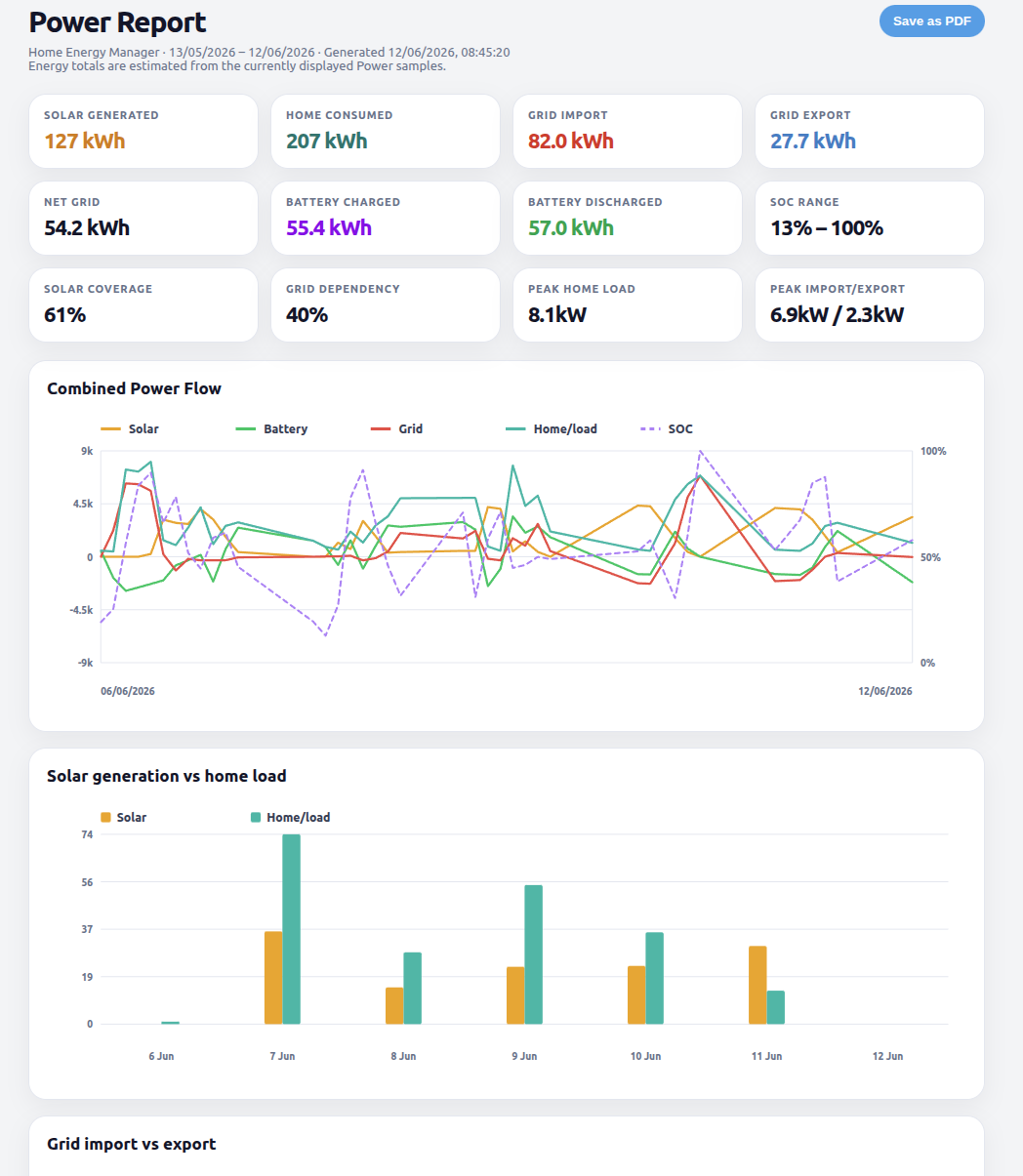1023x1176 pixels.
Task: Select the Solar Generated 127 kWh card
Action: coord(143,131)
